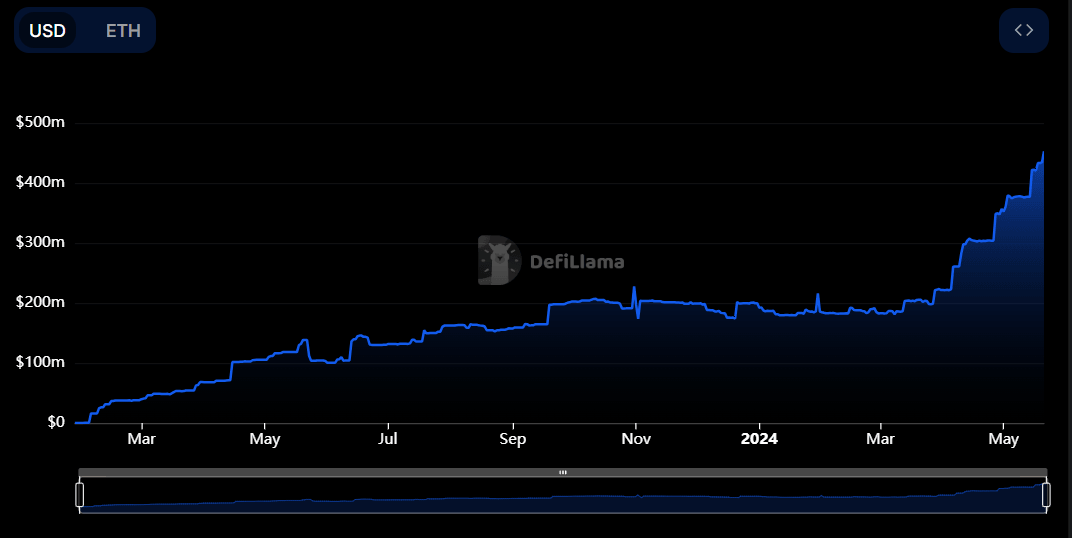Click the $100m y-axis label

[40, 362]
